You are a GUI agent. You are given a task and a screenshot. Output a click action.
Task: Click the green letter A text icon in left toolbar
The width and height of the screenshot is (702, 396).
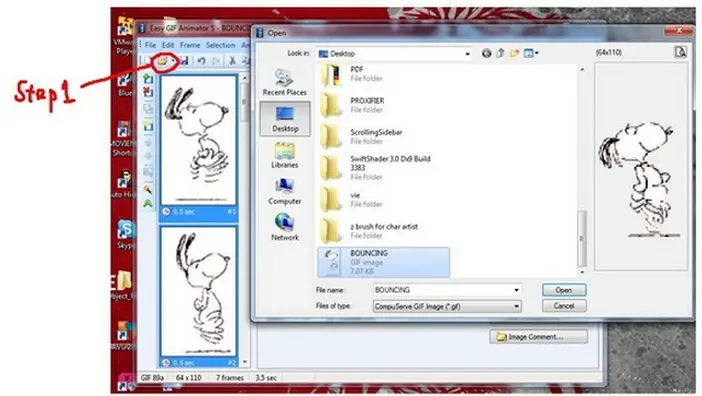pos(148,204)
